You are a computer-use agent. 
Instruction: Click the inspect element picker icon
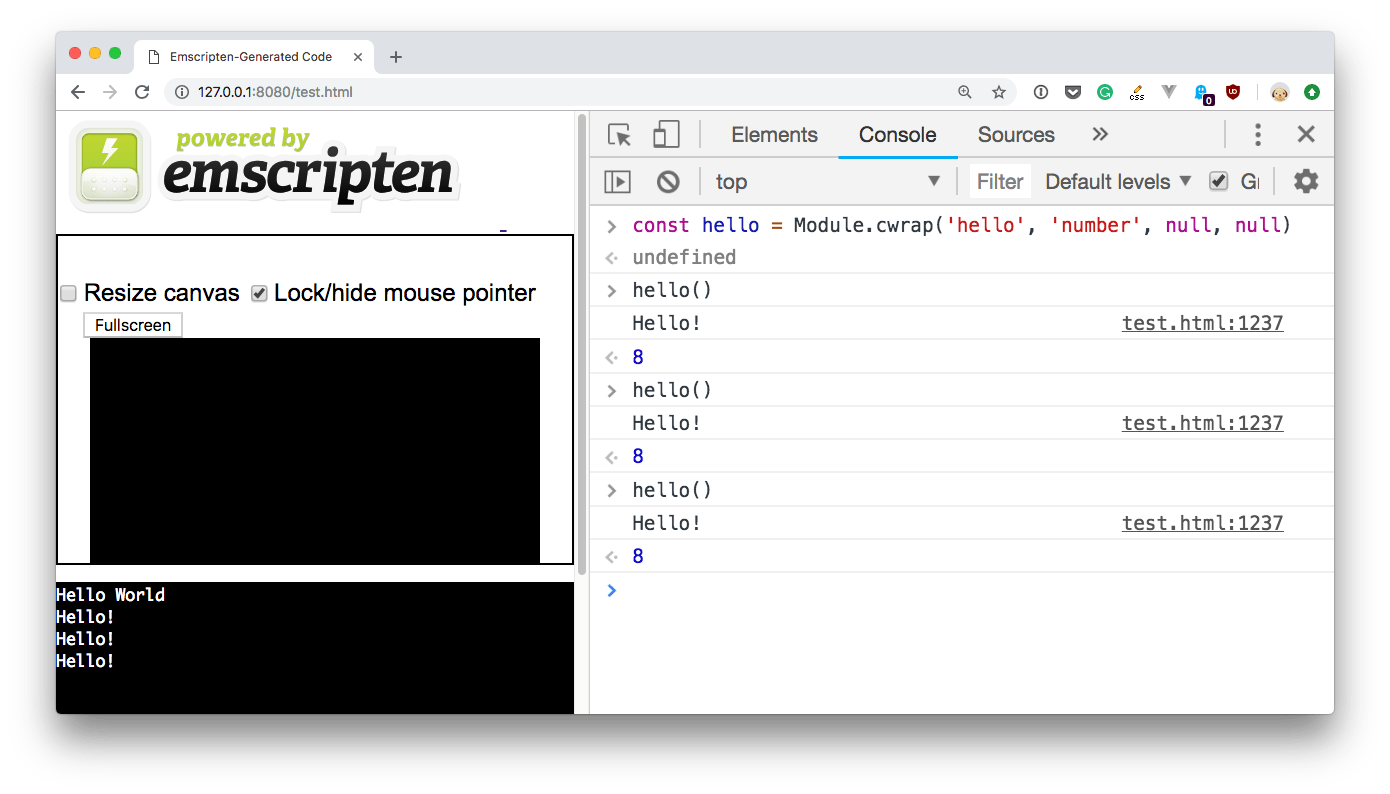[619, 135]
